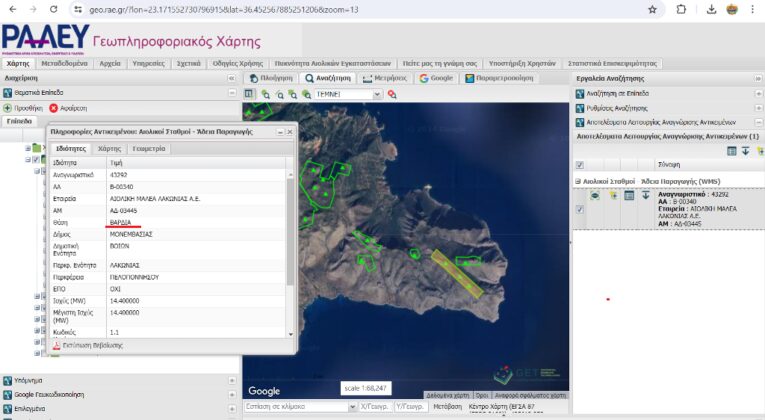The height and width of the screenshot is (420, 765).
Task: Open the Στατιστικά Επισκεψιμότητας tab
Action: 612,63
